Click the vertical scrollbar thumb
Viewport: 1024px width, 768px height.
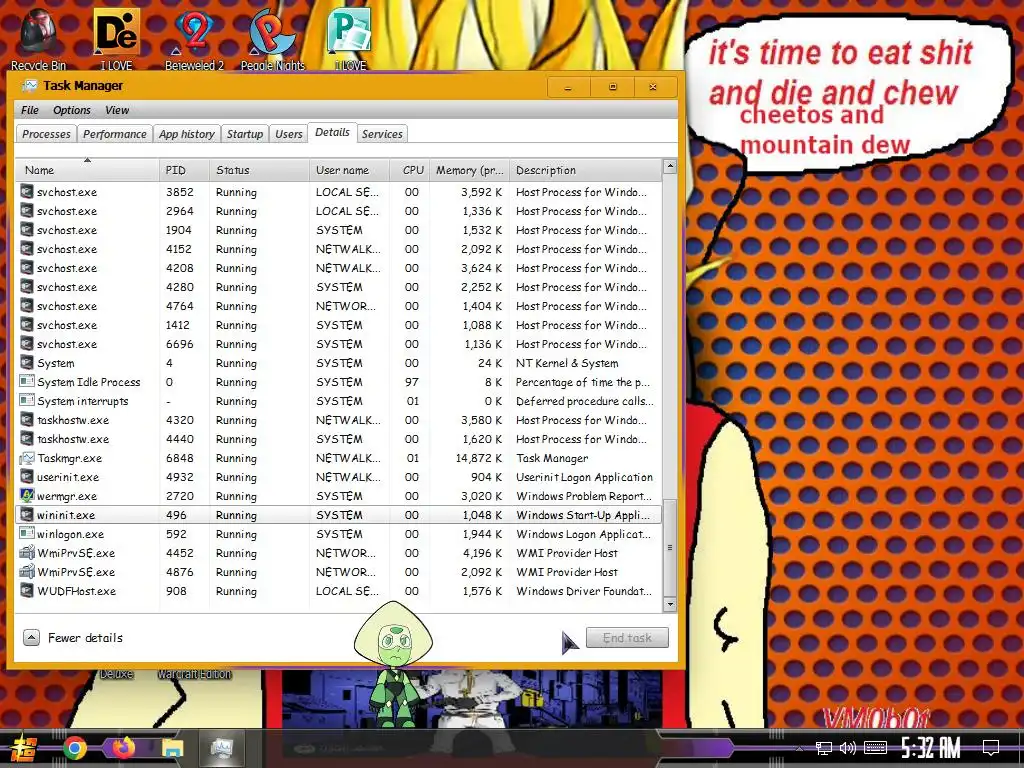coord(669,547)
